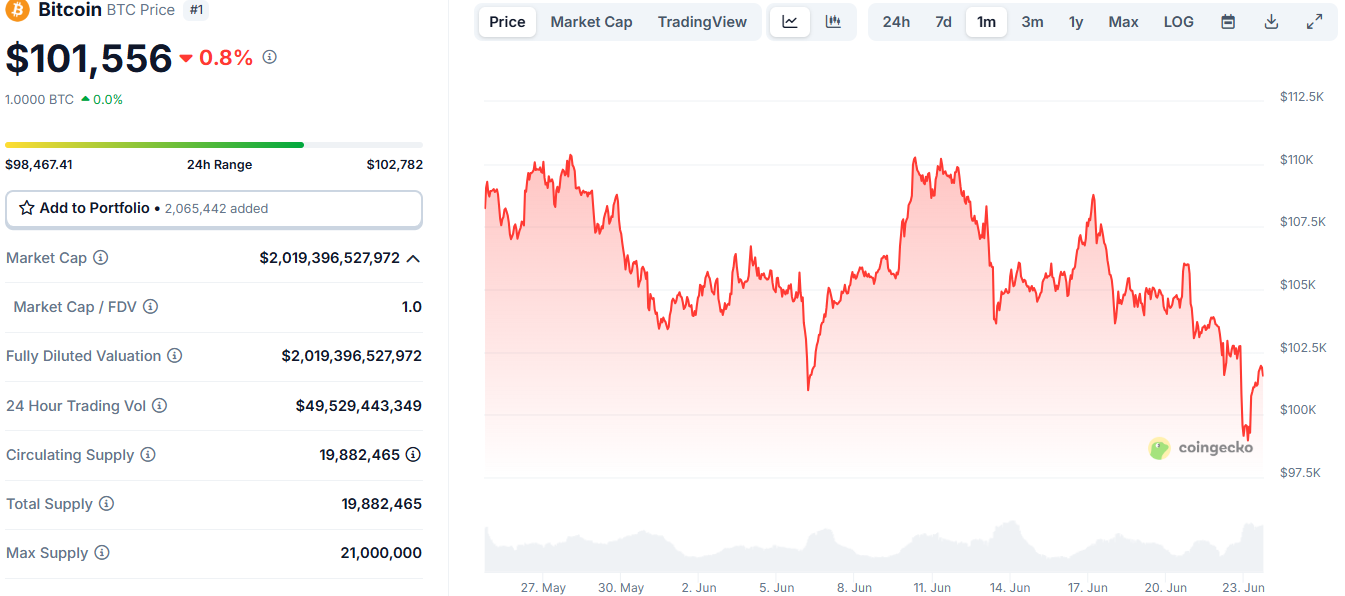
Task: Click the star icon in Add to Portfolio
Action: coord(27,208)
